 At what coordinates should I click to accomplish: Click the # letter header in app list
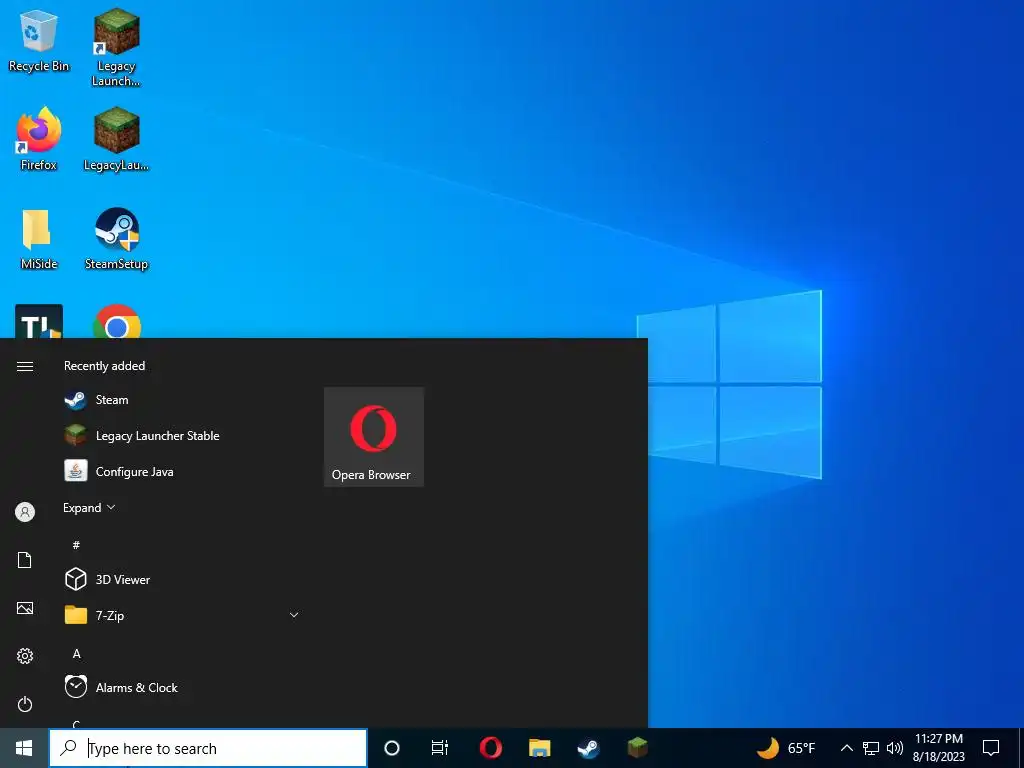76,545
